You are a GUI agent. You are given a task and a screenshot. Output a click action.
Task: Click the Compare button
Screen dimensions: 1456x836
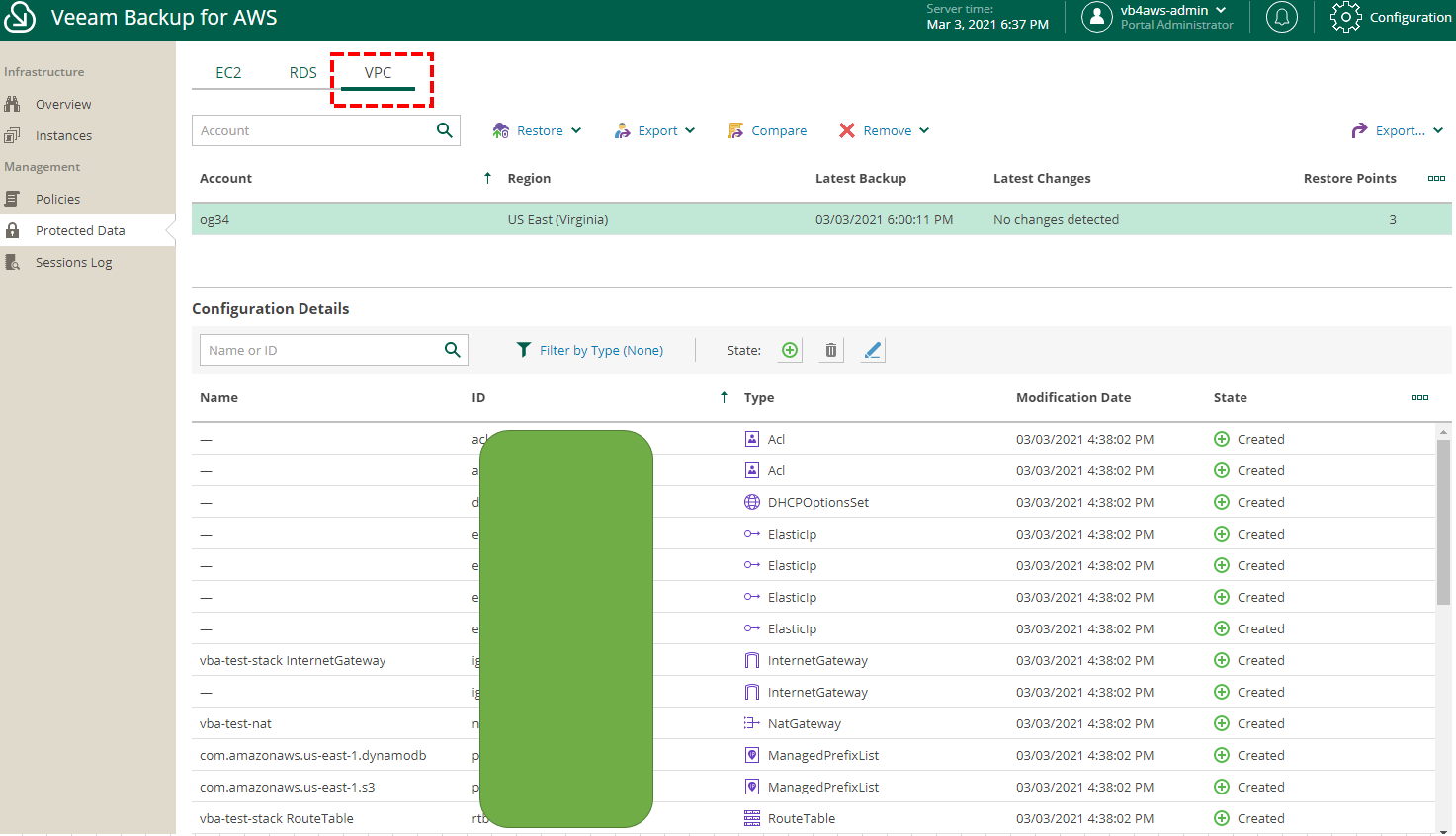[x=767, y=130]
